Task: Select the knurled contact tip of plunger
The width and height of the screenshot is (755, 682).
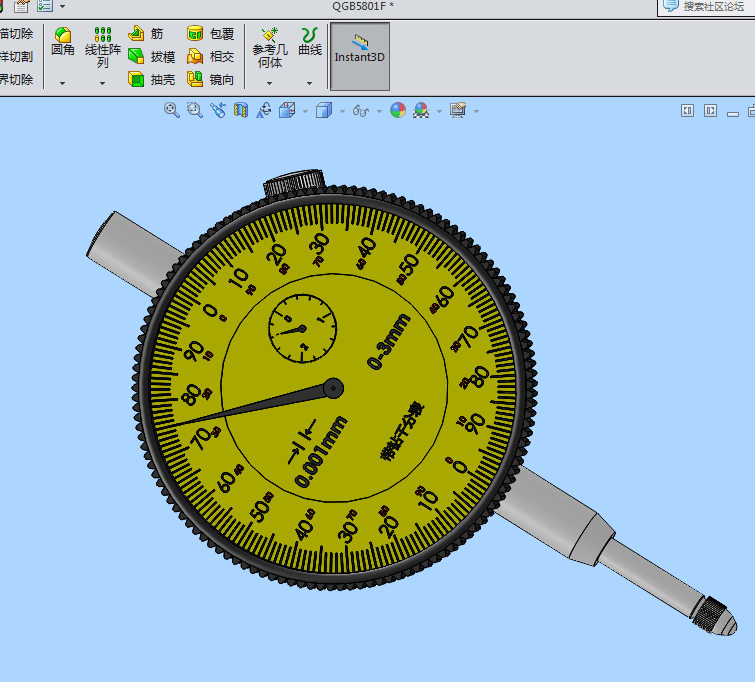Action: point(714,616)
